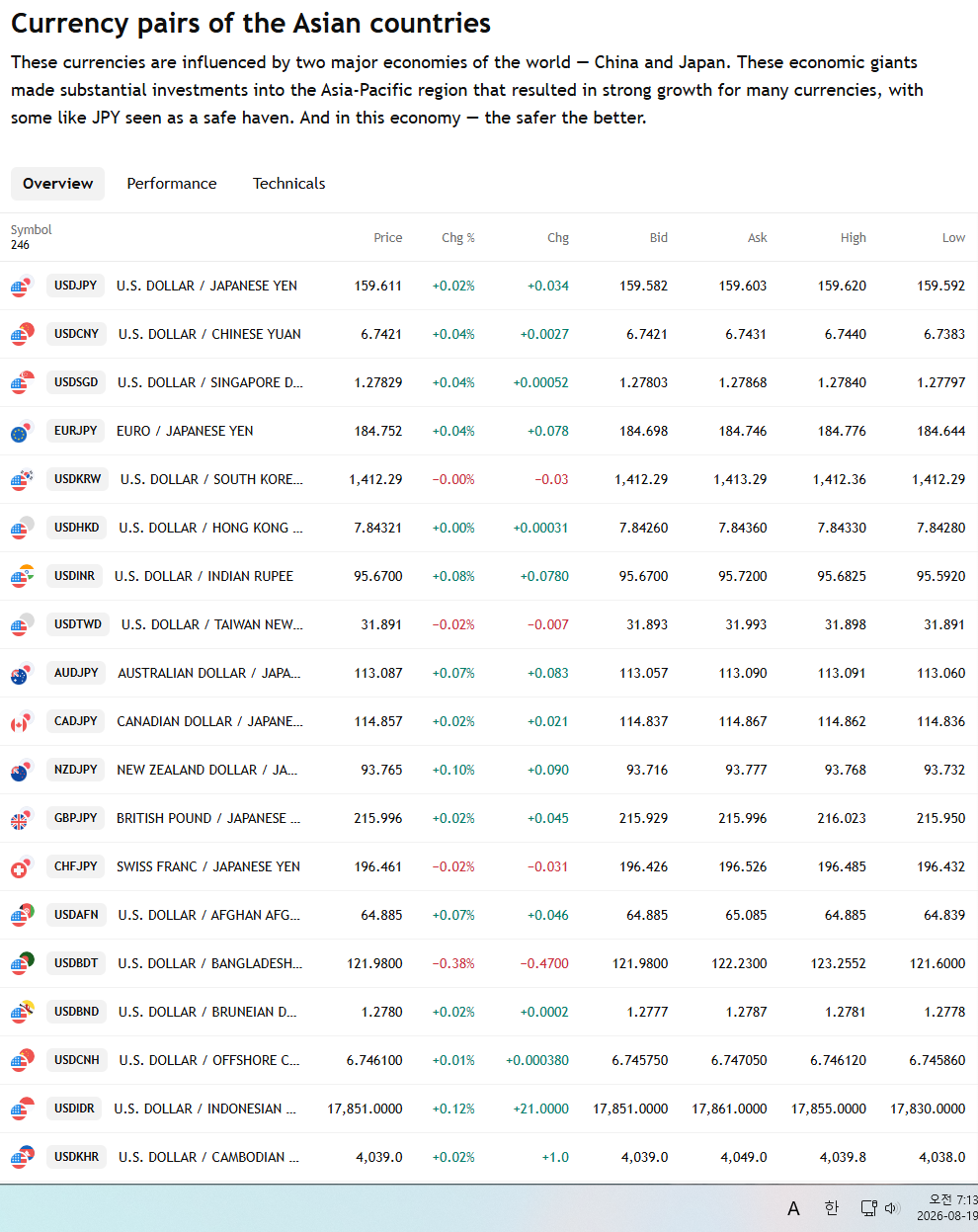
Task: Click GBPJPY high value 216.023
Action: [x=842, y=819]
